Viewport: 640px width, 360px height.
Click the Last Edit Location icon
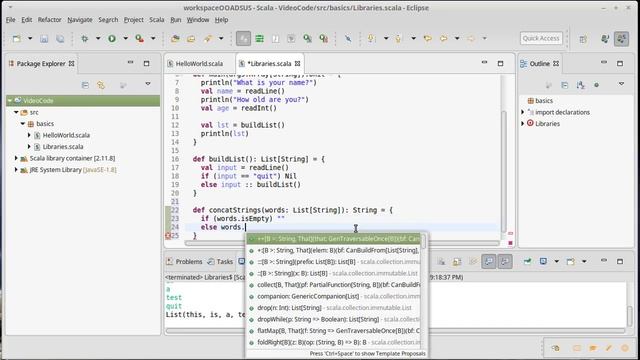[x=428, y=39]
